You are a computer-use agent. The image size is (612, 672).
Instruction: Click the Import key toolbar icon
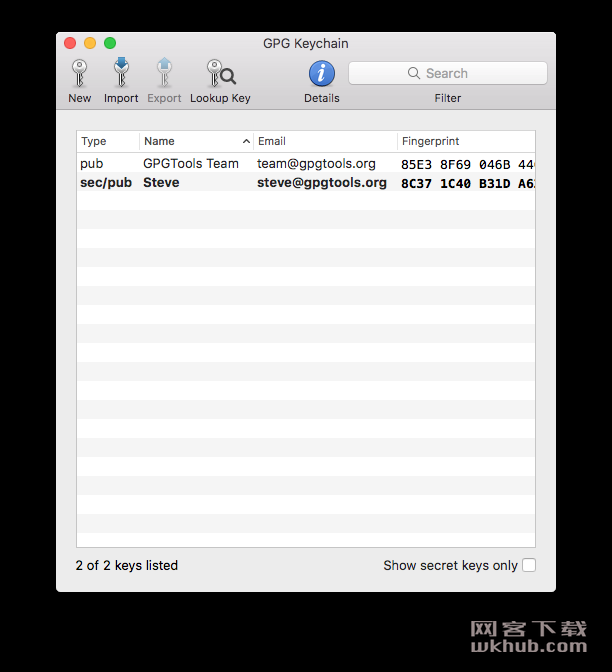click(x=121, y=73)
